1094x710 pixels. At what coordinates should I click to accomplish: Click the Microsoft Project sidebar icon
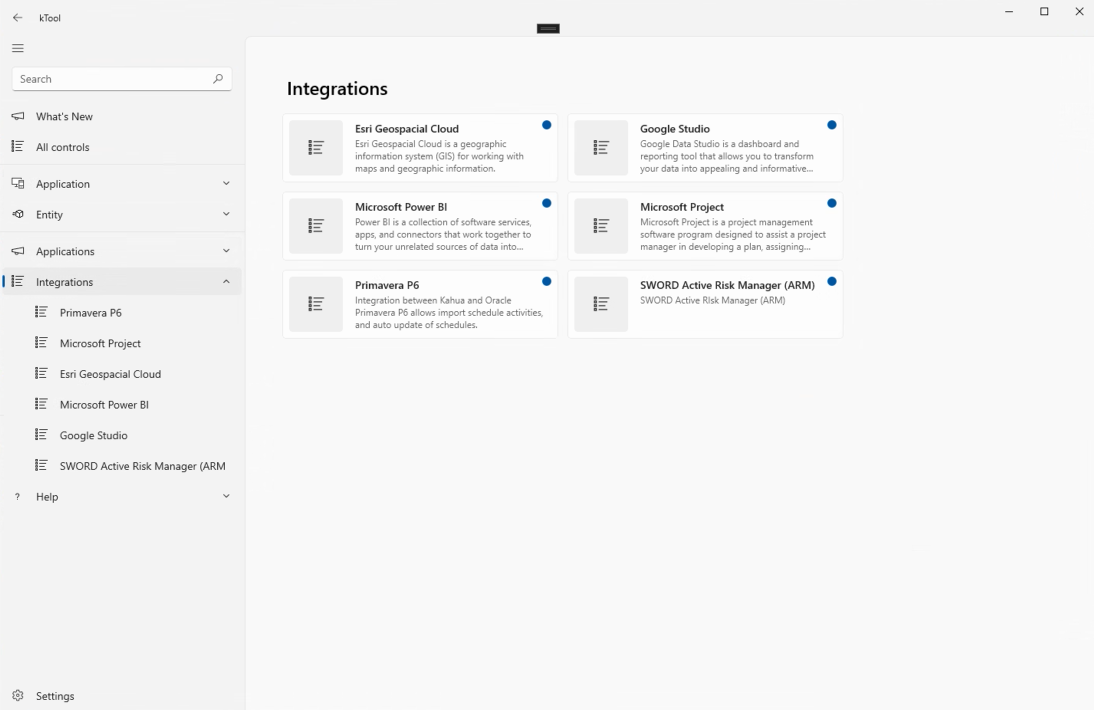[x=41, y=343]
